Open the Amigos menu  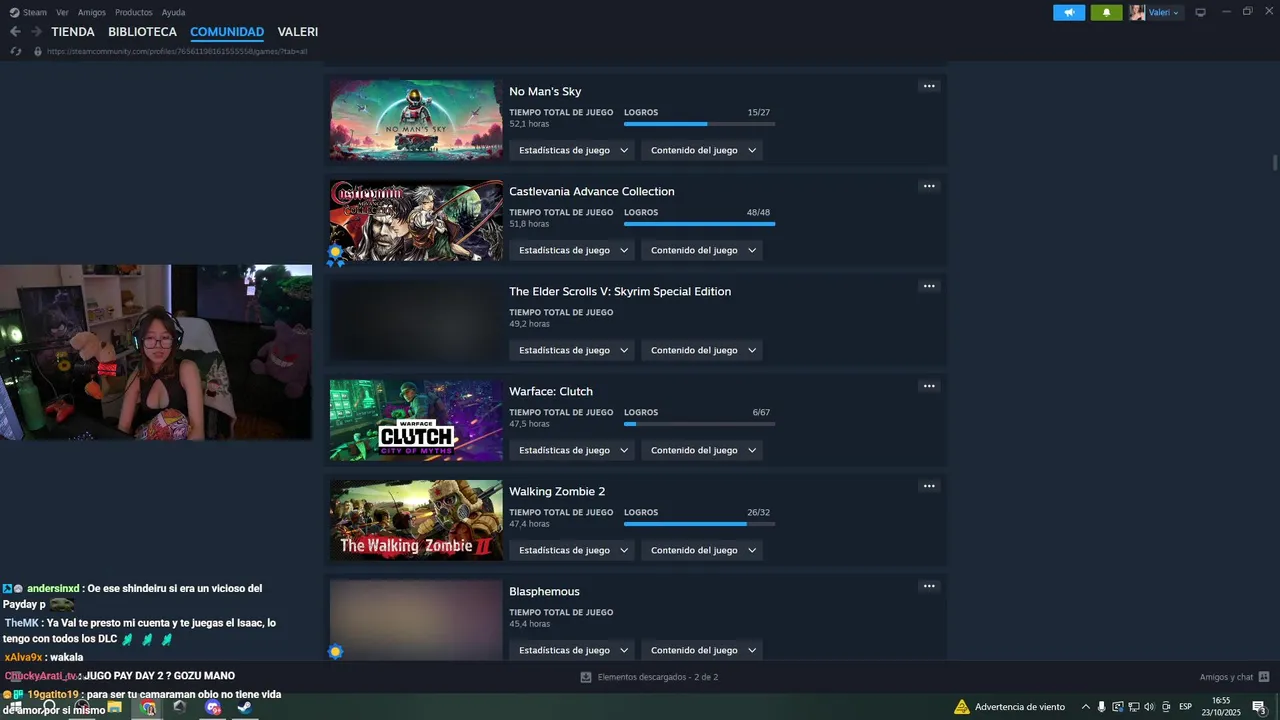tap(92, 13)
